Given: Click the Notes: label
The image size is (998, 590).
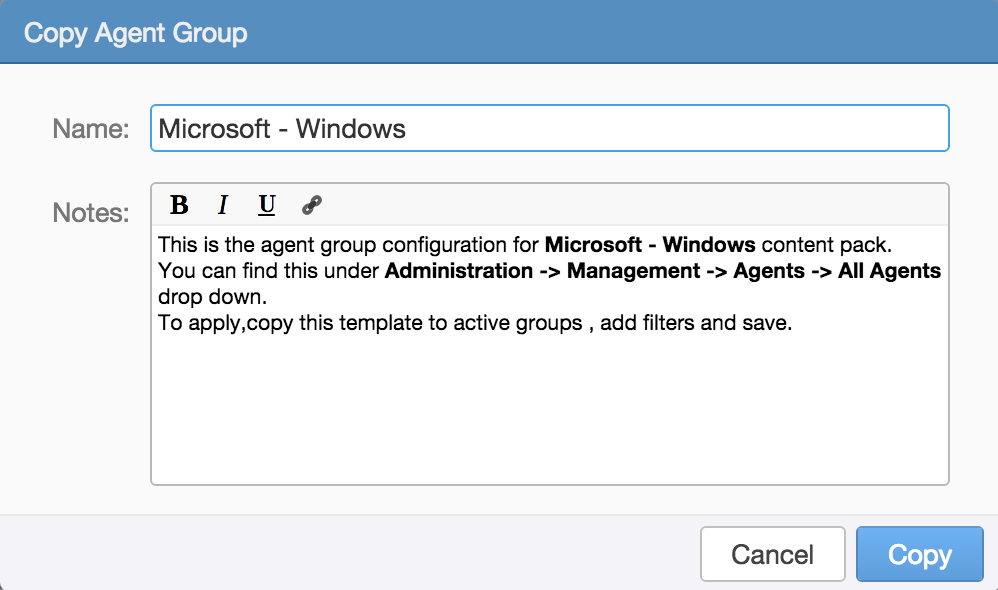Looking at the screenshot, I should [91, 212].
